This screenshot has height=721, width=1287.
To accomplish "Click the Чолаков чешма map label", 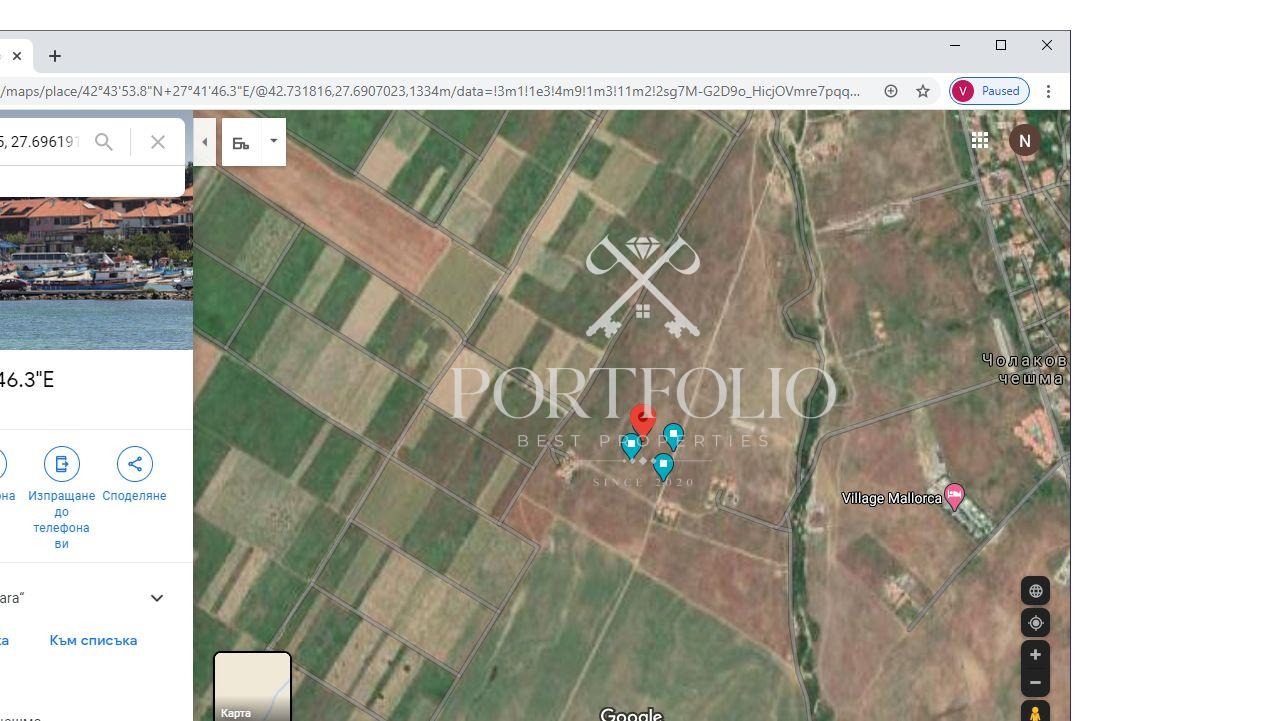I will click(x=1025, y=369).
